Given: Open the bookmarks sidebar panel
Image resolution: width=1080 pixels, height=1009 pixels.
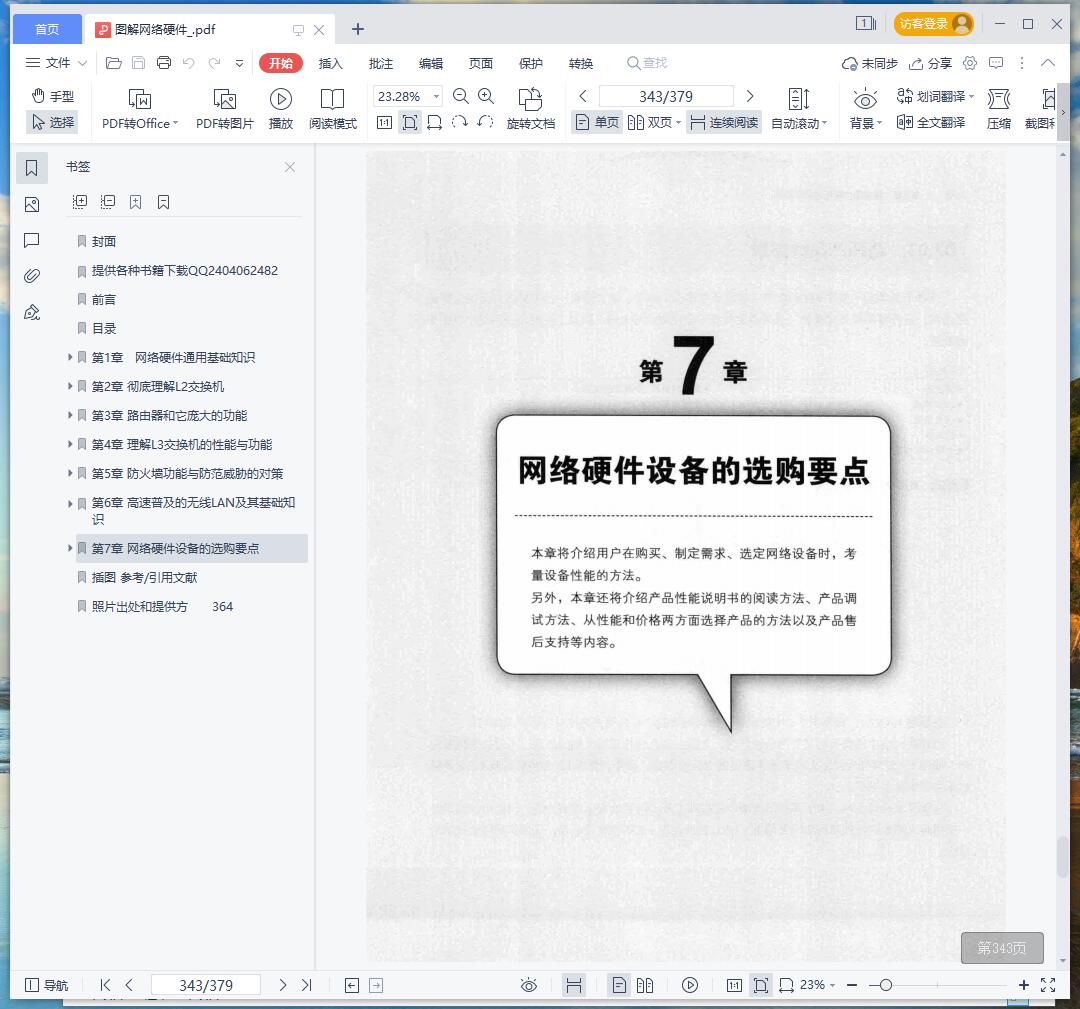Looking at the screenshot, I should [x=32, y=168].
